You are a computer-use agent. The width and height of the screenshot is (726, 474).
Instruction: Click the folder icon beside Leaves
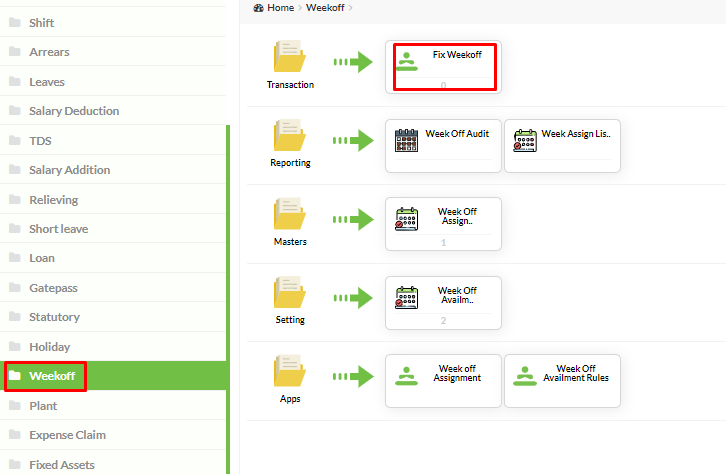(15, 81)
